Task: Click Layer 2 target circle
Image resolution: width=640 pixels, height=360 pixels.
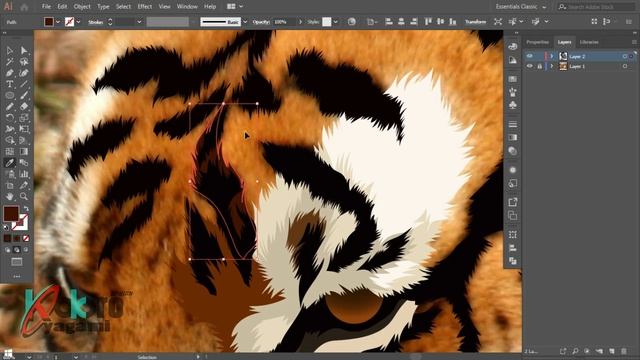Action: tap(624, 56)
